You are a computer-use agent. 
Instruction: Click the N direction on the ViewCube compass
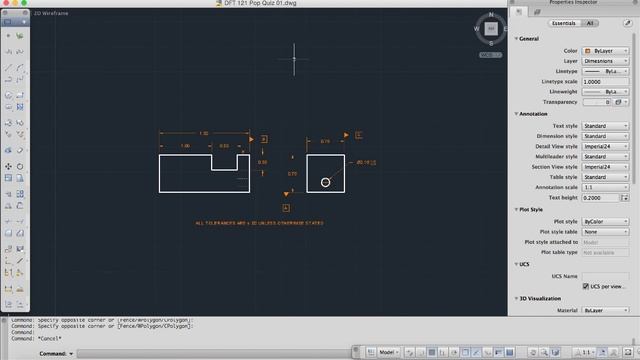[491, 15]
